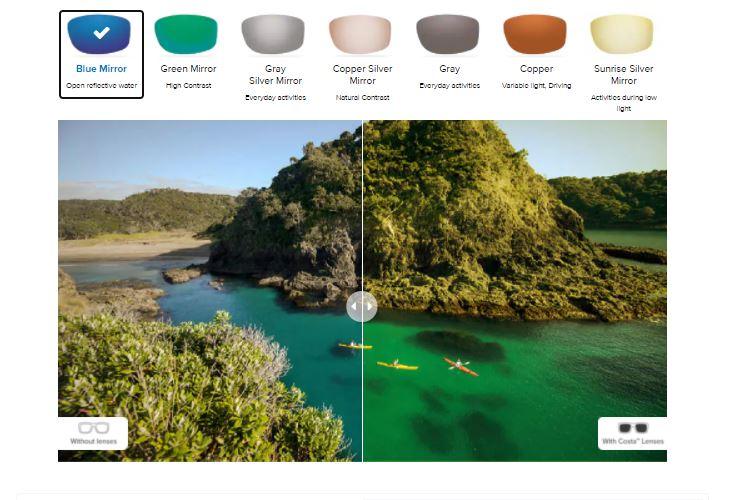Viewport: 735px width, 500px height.
Task: Click the Gray Everyday activities label
Action: point(450,85)
